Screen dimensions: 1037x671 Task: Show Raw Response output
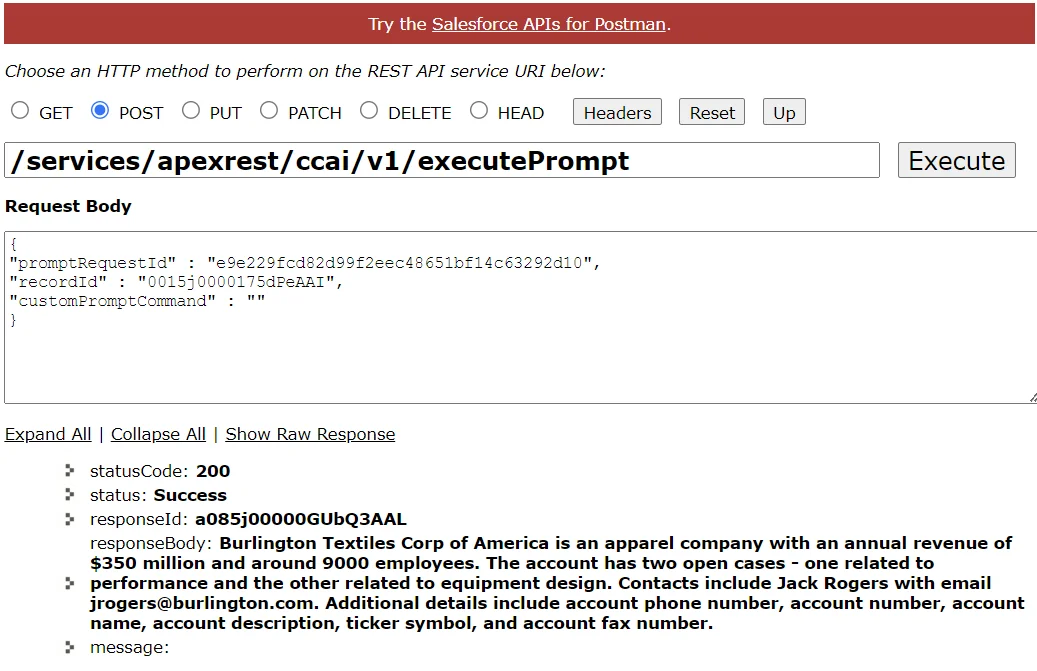click(310, 434)
